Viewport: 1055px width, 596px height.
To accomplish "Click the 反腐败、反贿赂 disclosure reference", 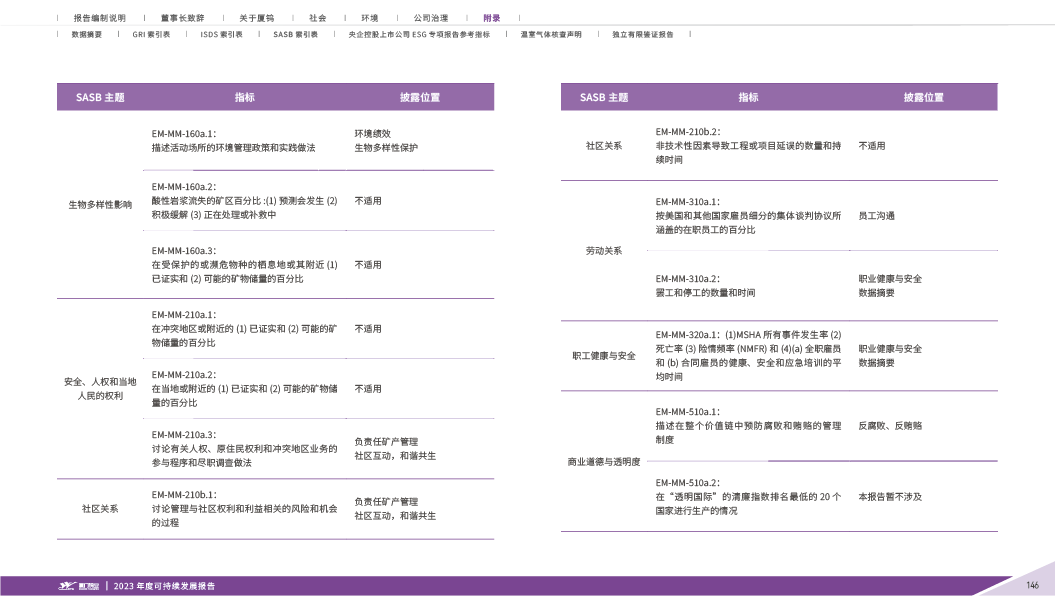I will pyautogui.click(x=889, y=425).
